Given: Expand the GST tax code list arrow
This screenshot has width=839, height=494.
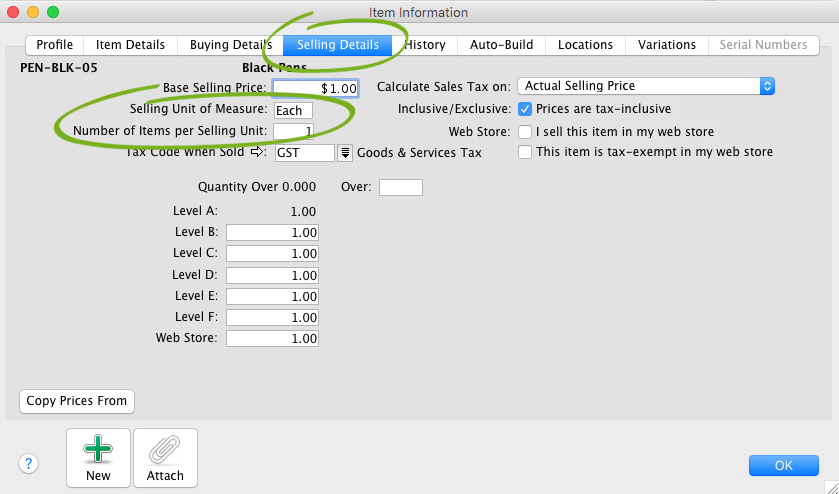Looking at the screenshot, I should point(345,153).
